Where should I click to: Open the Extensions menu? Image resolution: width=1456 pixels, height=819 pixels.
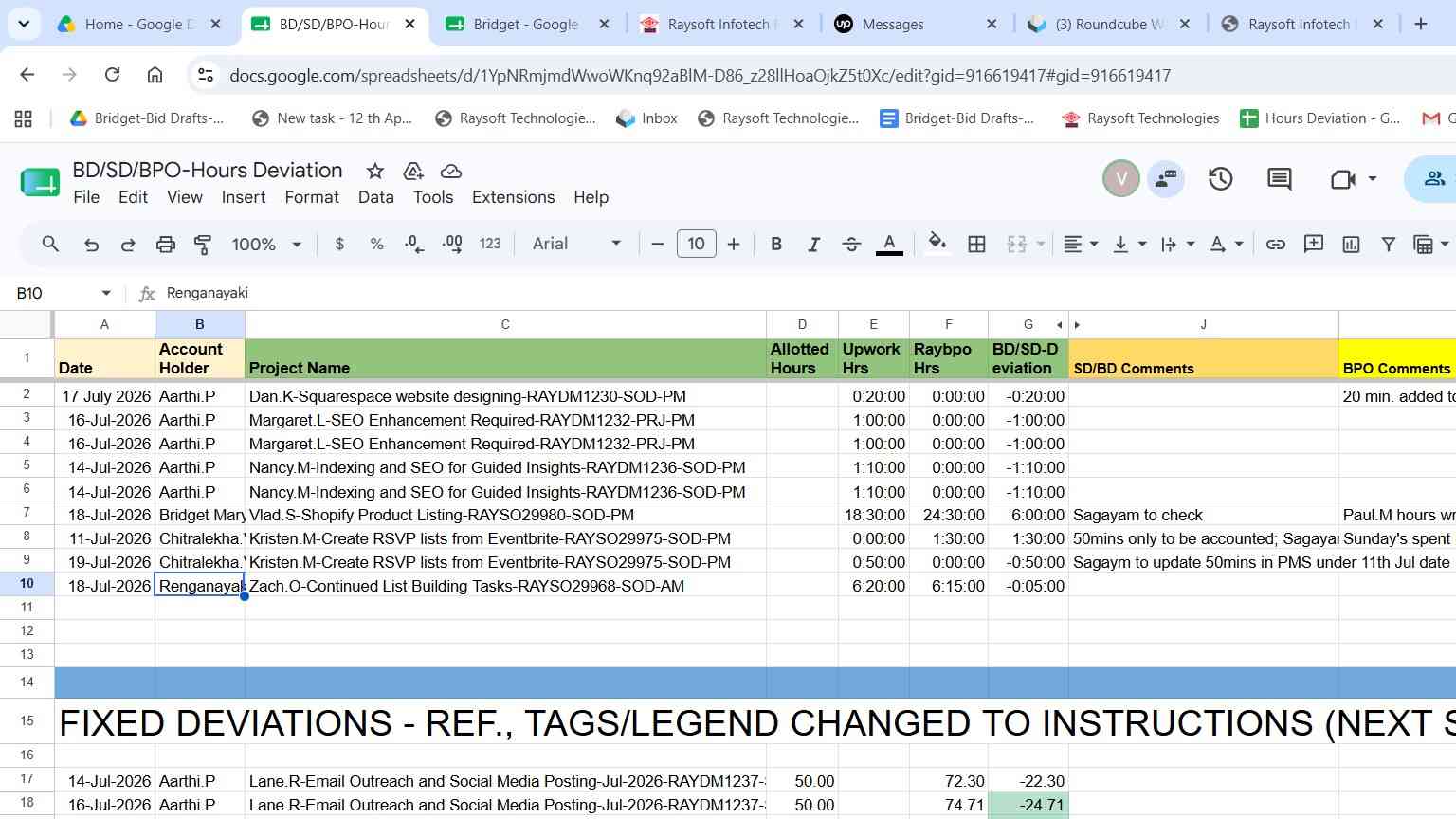514,197
